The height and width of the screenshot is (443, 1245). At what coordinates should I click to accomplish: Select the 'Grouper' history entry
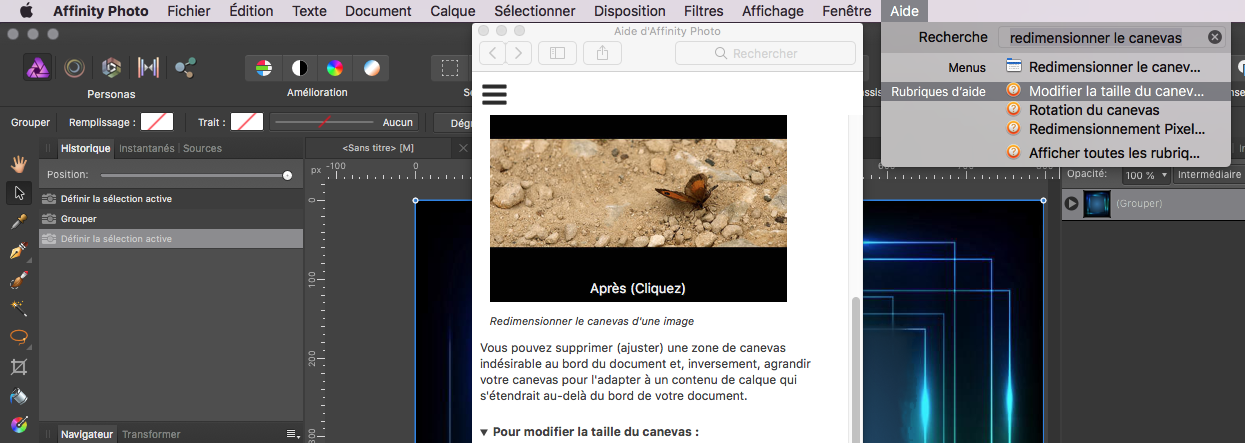point(171,218)
